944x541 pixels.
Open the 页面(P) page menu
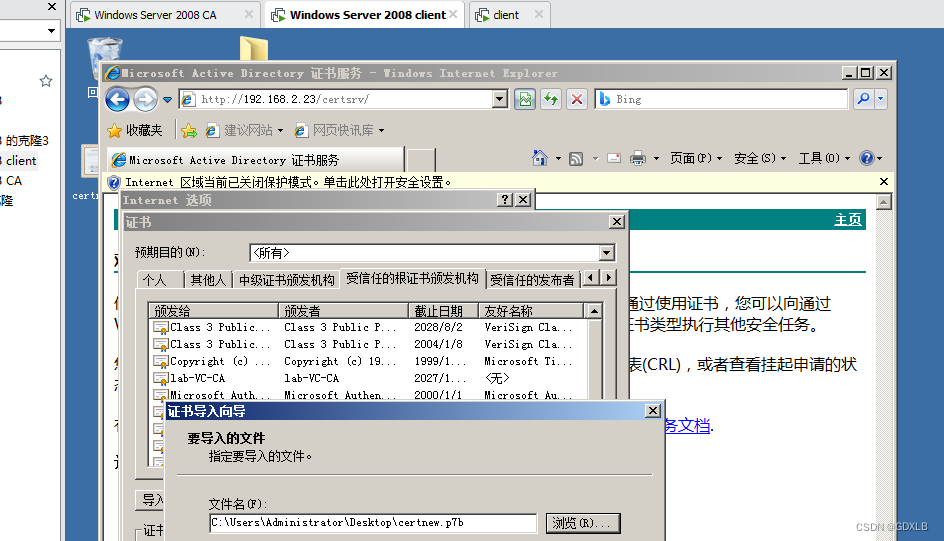[696, 158]
